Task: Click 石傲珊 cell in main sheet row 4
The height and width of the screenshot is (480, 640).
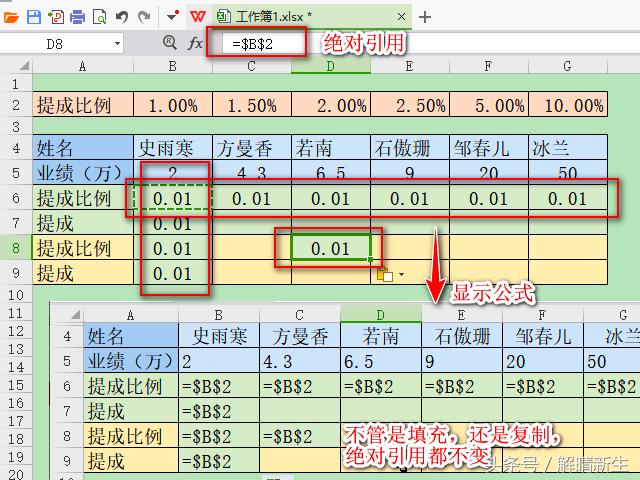Action: pyautogui.click(x=409, y=147)
